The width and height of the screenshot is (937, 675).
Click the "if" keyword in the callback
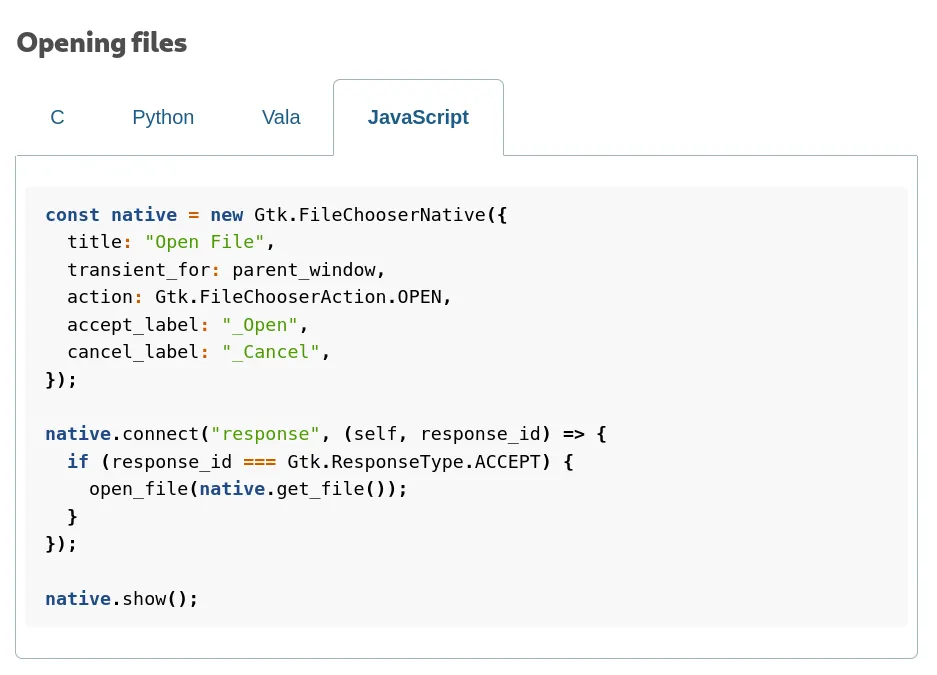coord(78,462)
